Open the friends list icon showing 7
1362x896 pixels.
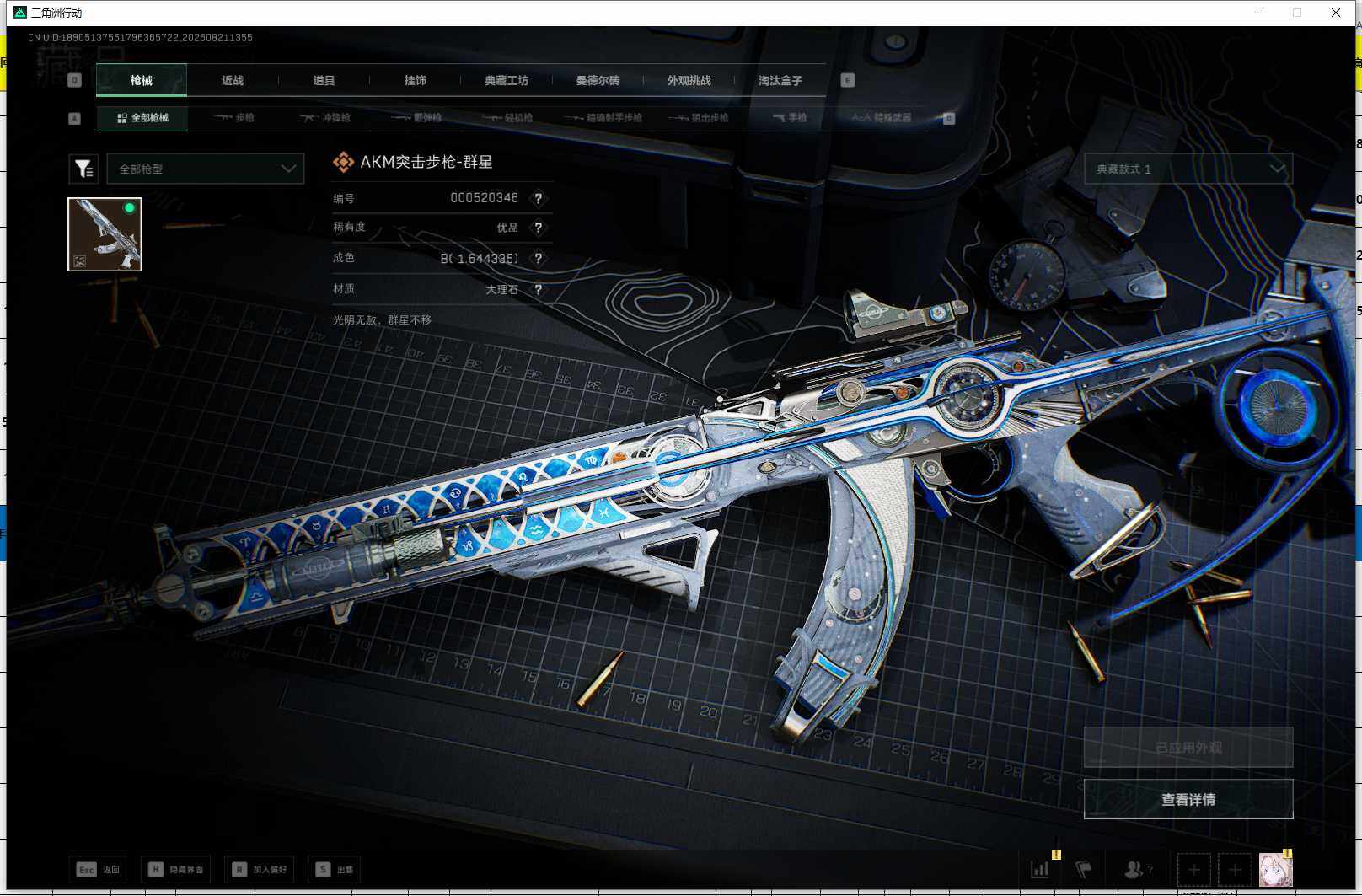[1138, 869]
